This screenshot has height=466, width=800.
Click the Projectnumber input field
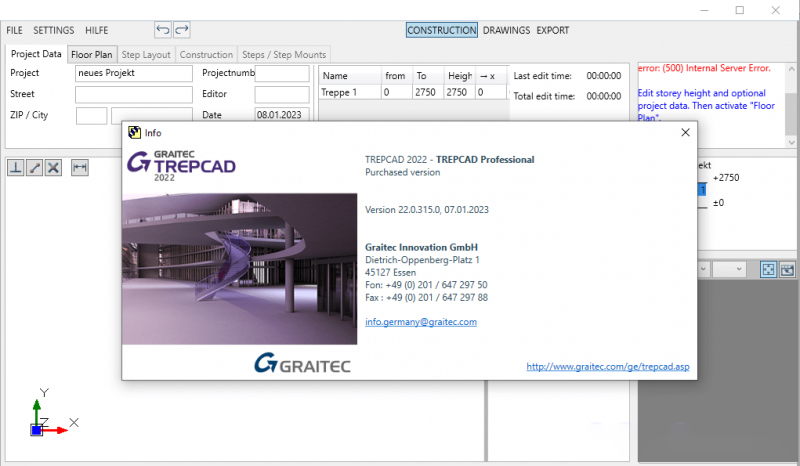click(282, 73)
